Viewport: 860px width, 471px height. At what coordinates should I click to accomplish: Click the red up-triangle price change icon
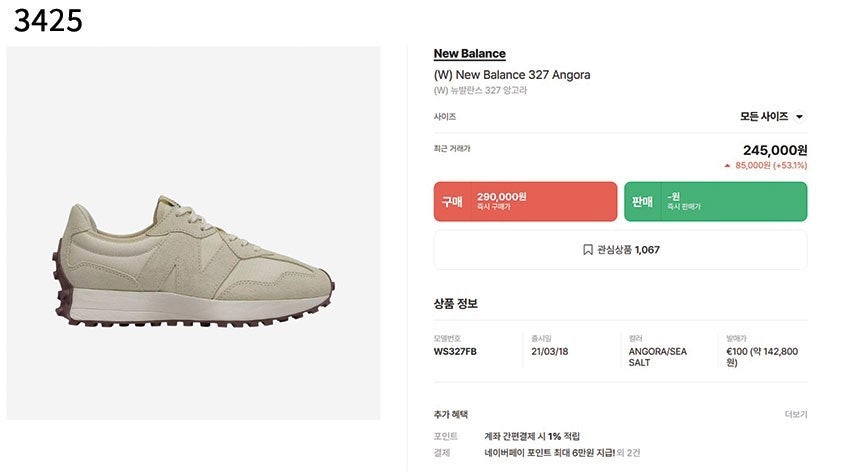(727, 166)
